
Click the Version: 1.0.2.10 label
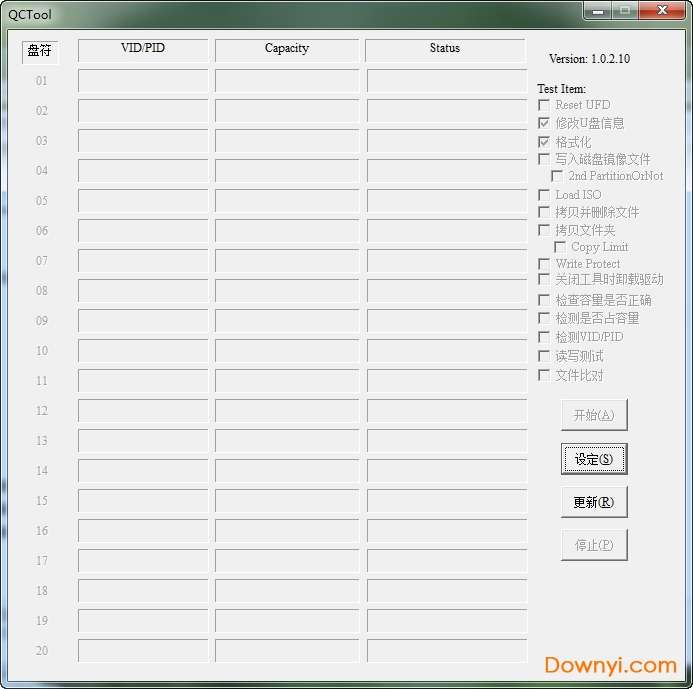(x=590, y=59)
